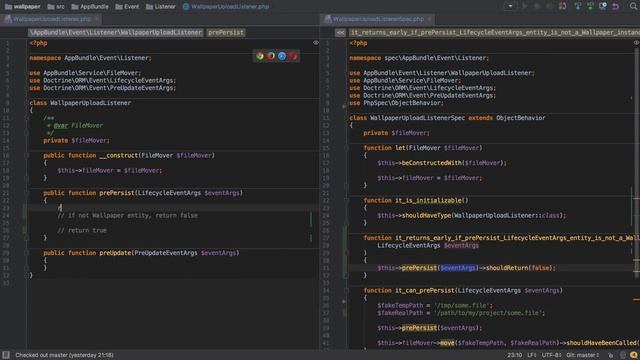Click the blue VCS Update Project icon
Image resolution: width=640 pixels, height=360 pixels.
coord(578,6)
